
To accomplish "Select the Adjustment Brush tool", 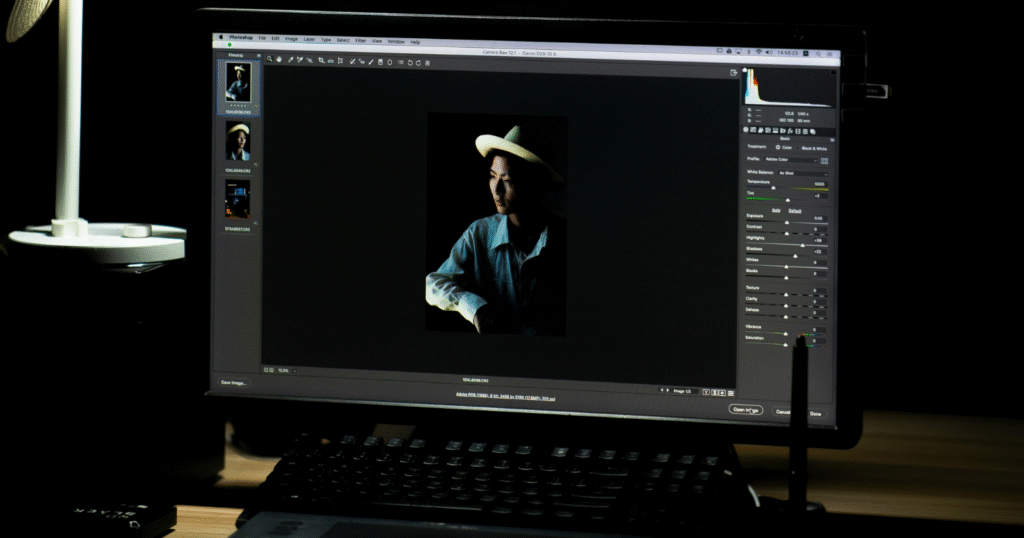I will [371, 62].
